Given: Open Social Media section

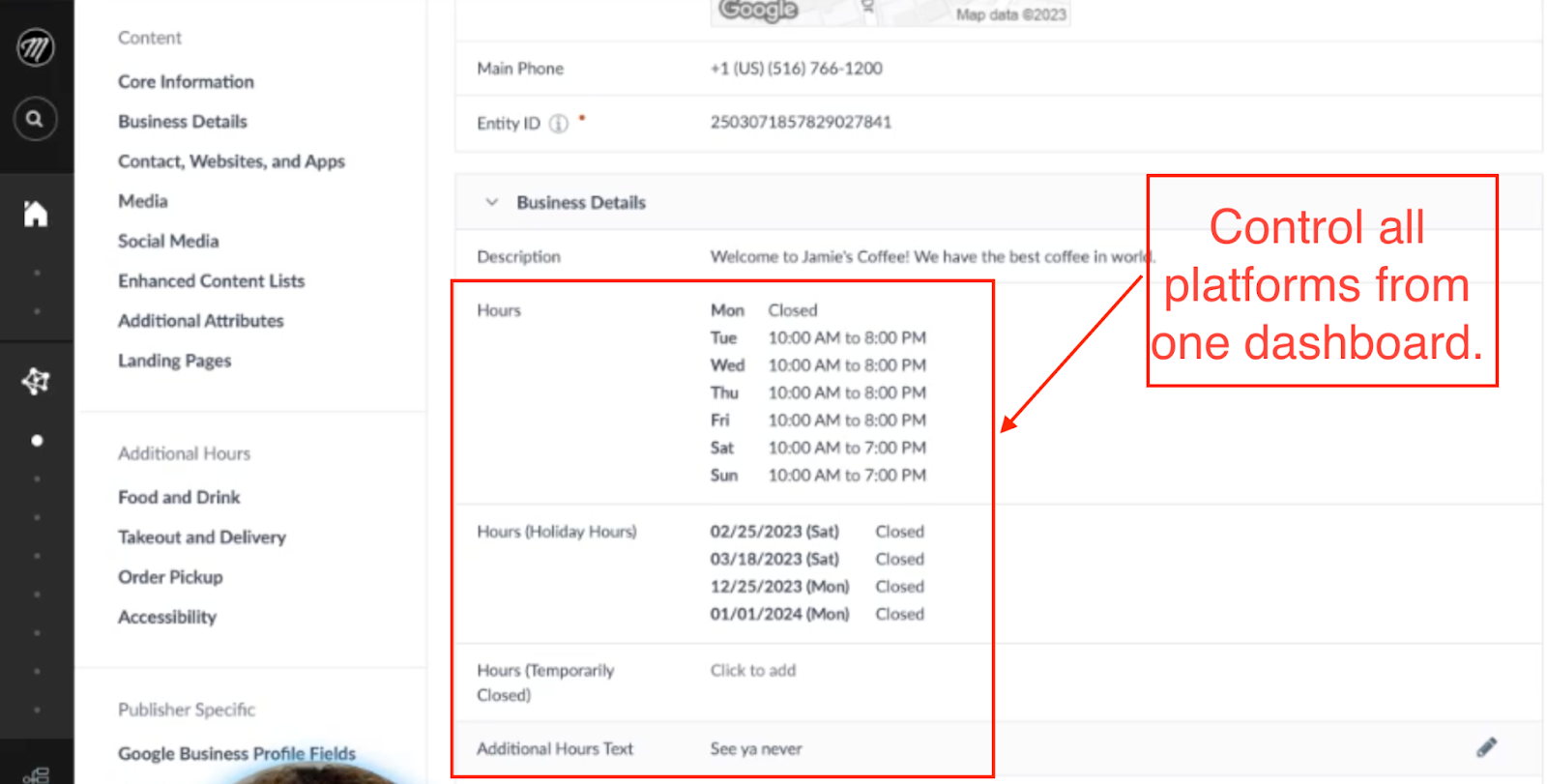Looking at the screenshot, I should 168,241.
